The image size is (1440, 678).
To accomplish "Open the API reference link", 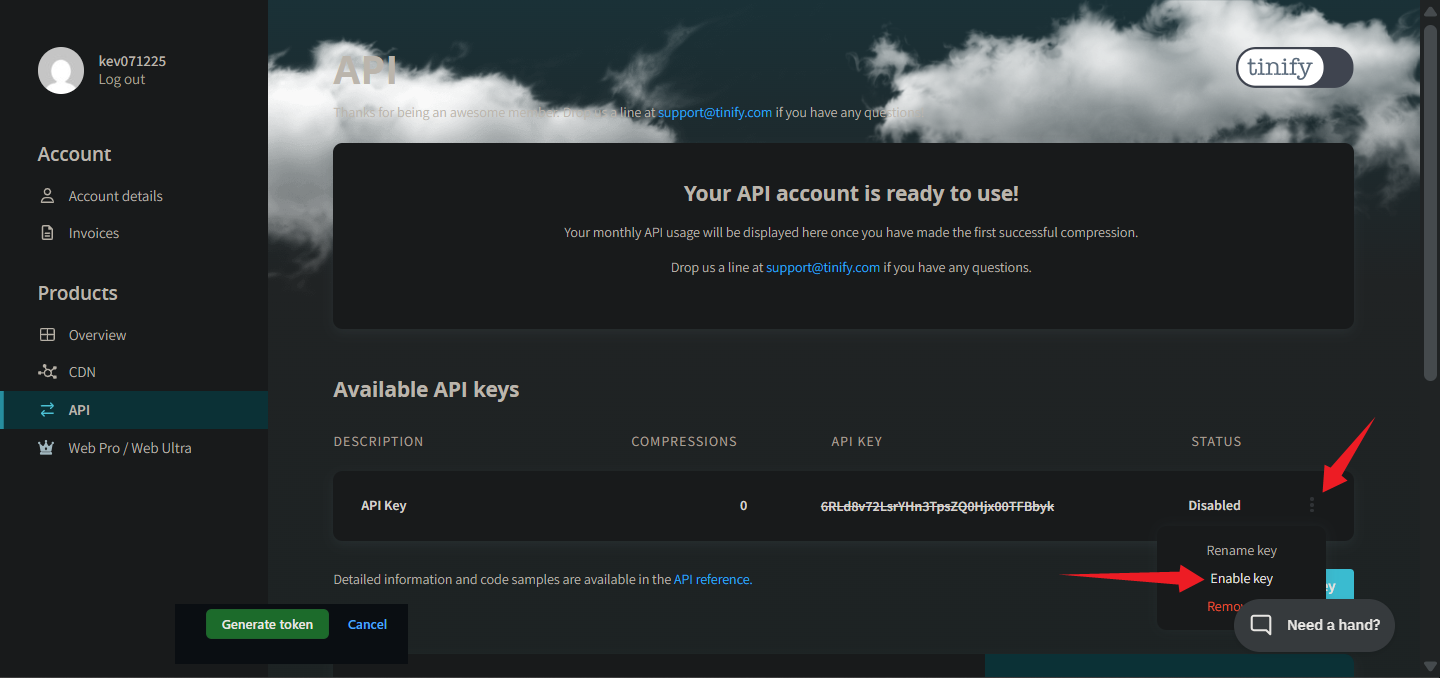I will coord(712,579).
